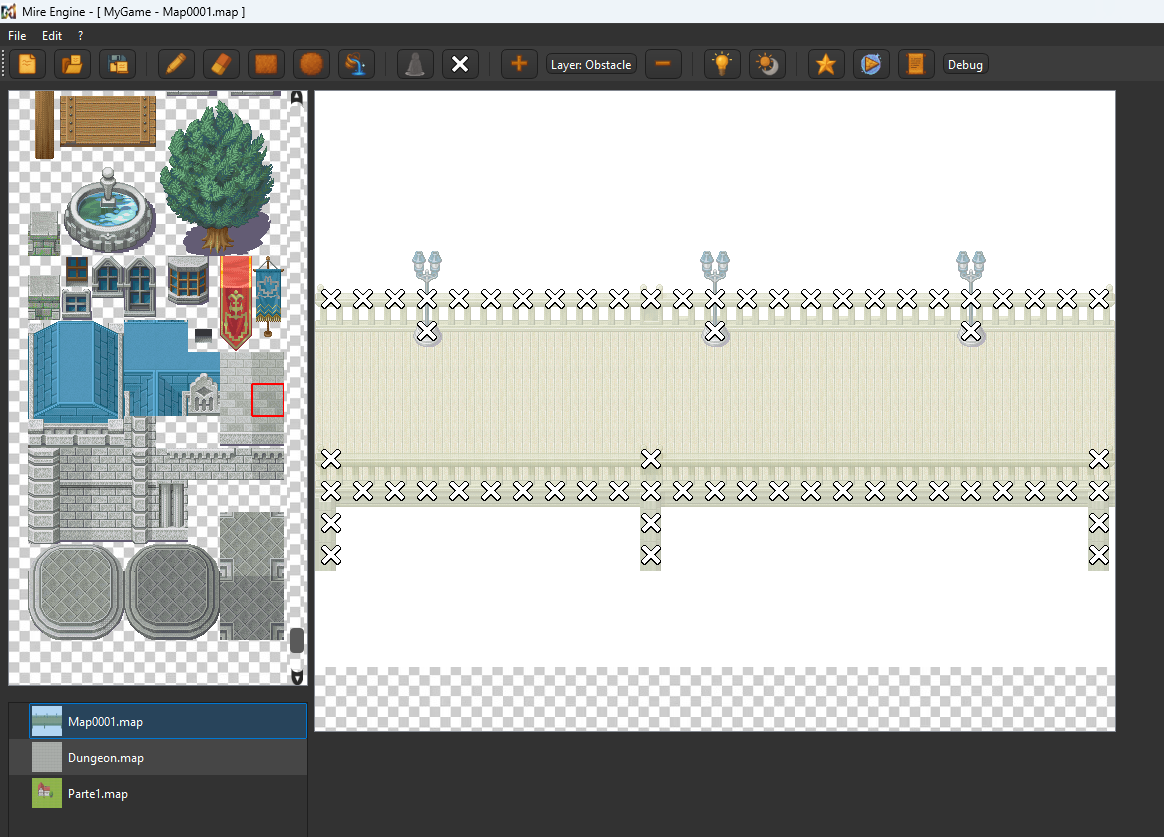Click the tileset scroll down arrow
The height and width of the screenshot is (837, 1164).
(x=297, y=677)
